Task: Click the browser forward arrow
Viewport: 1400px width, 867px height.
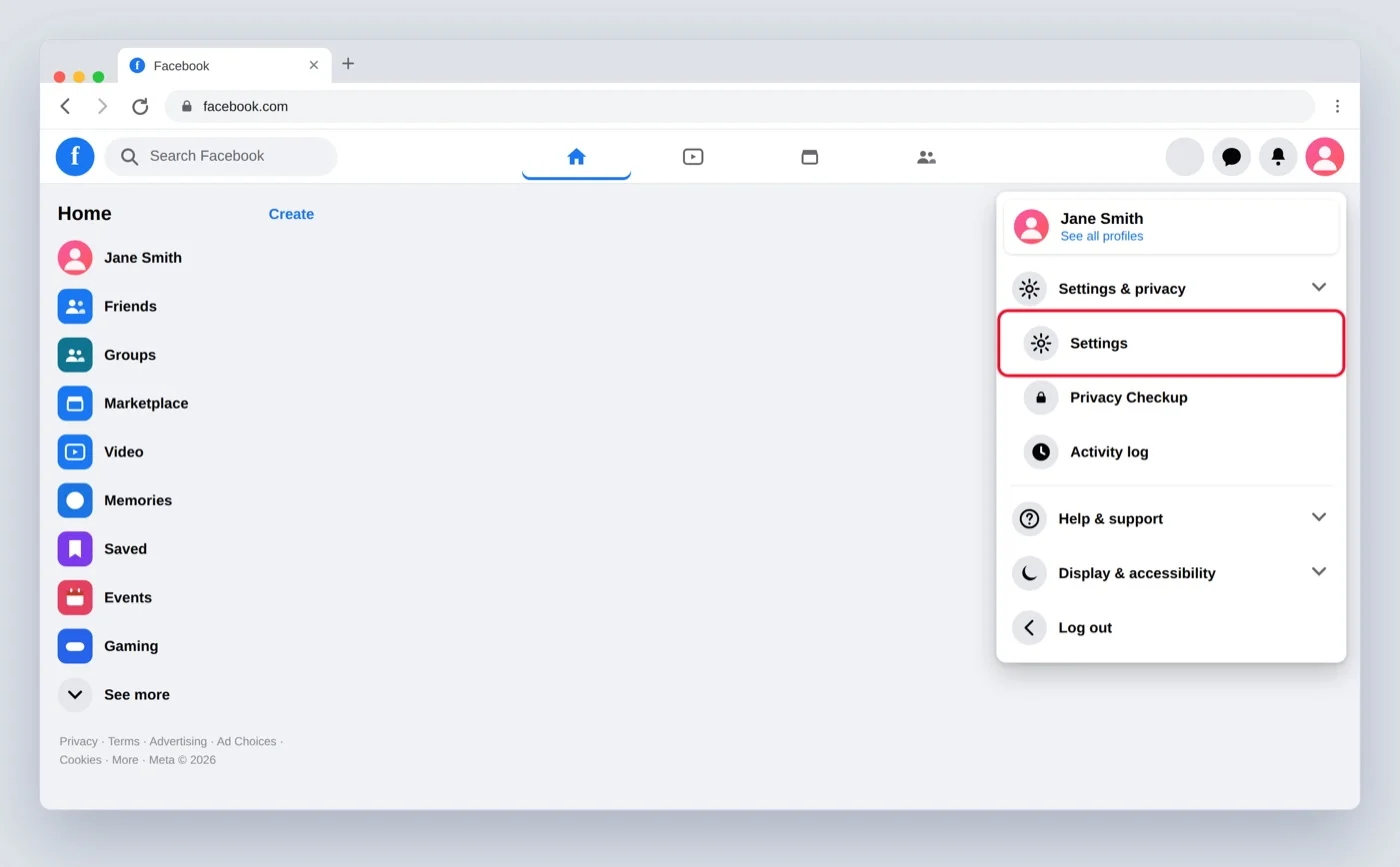Action: pyautogui.click(x=102, y=106)
